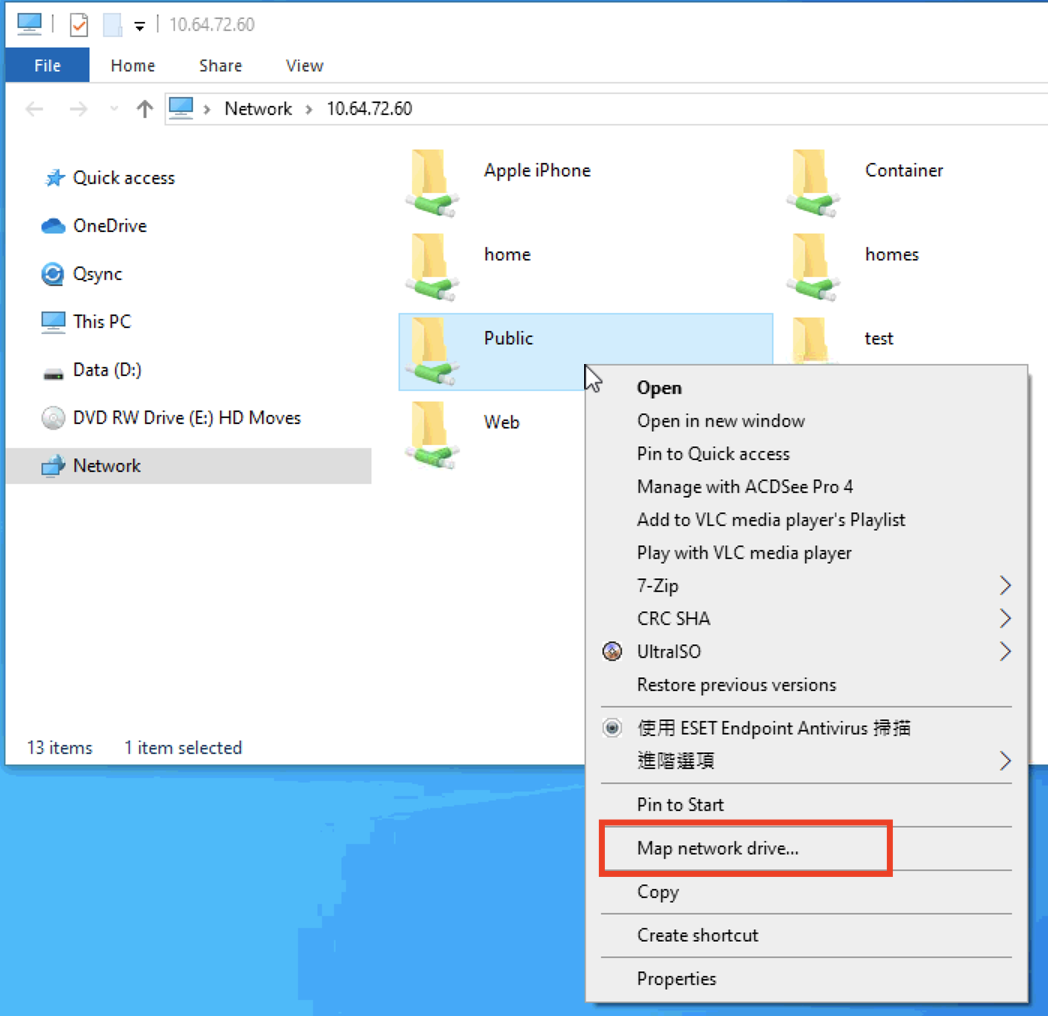Expand the CRC SHA submenu
This screenshot has width=1048, height=1016.
pyautogui.click(x=1005, y=619)
